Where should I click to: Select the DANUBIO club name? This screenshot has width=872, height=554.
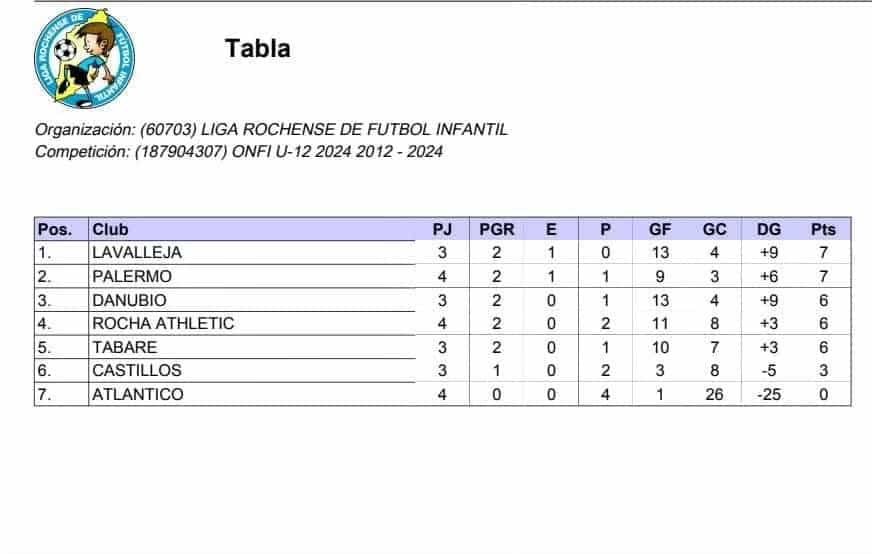coord(129,300)
